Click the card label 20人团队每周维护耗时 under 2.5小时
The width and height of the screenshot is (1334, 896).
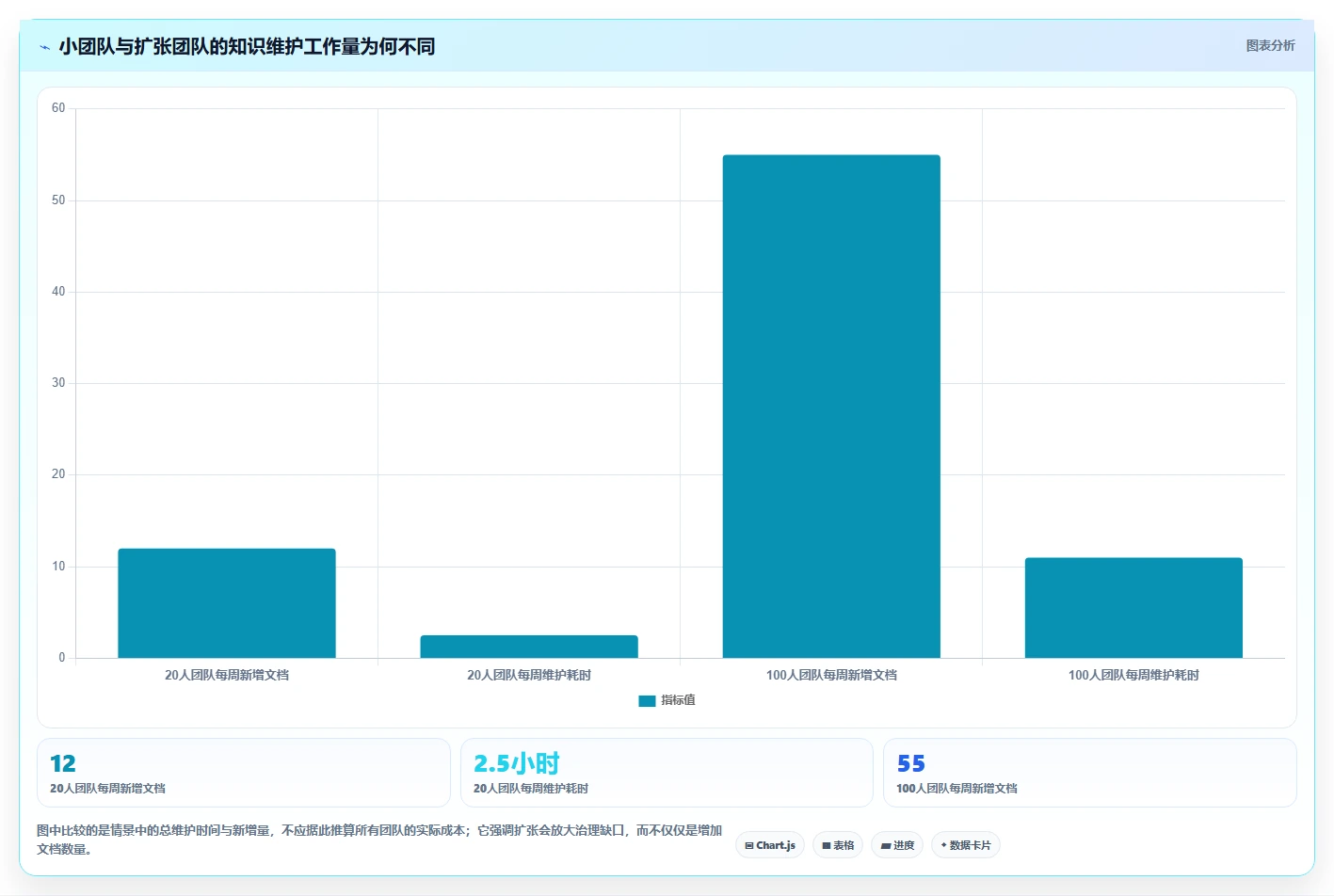point(531,789)
